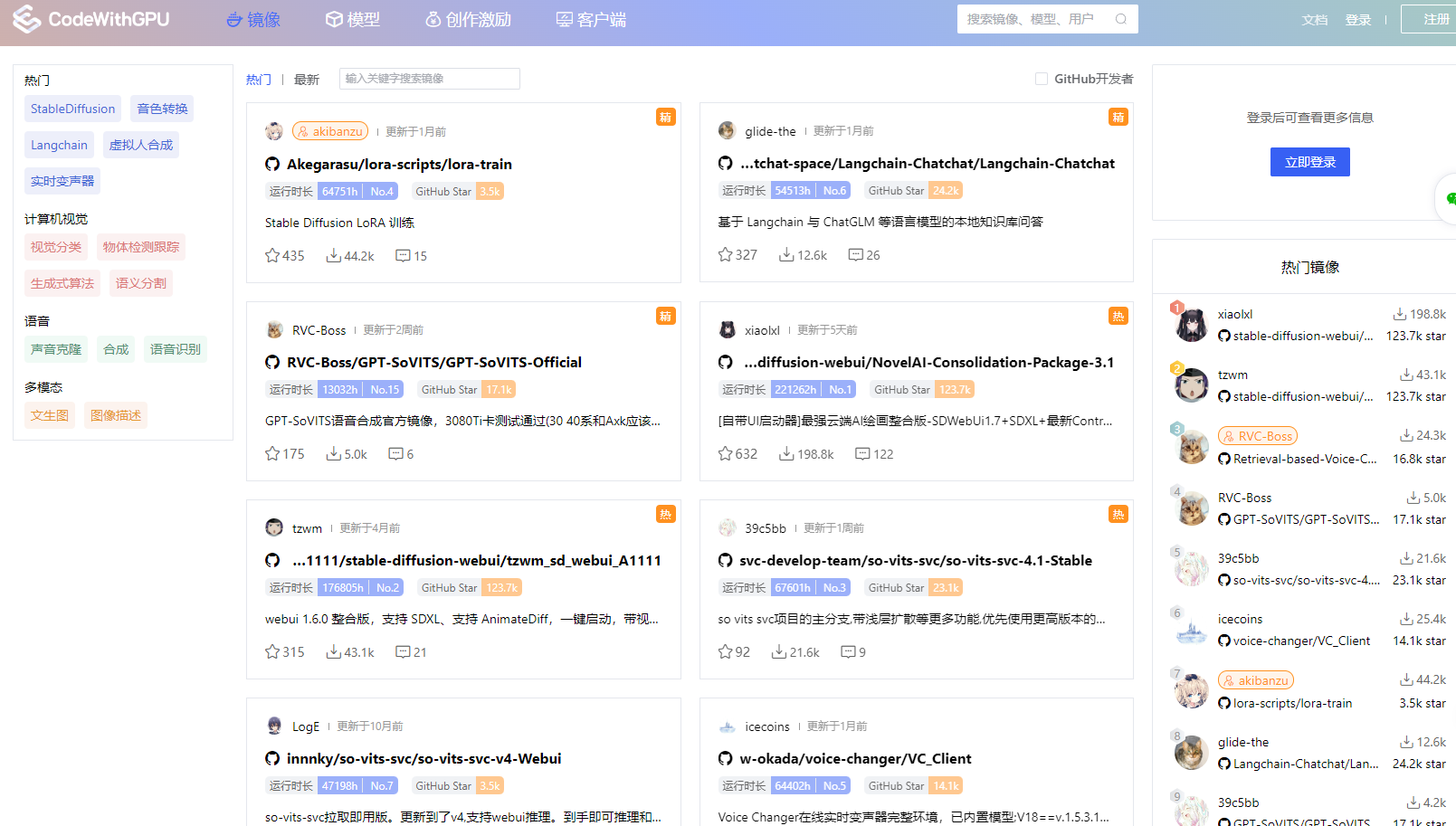1456x826 pixels.
Task: Select the 声音克隆 tag
Action: [56, 349]
